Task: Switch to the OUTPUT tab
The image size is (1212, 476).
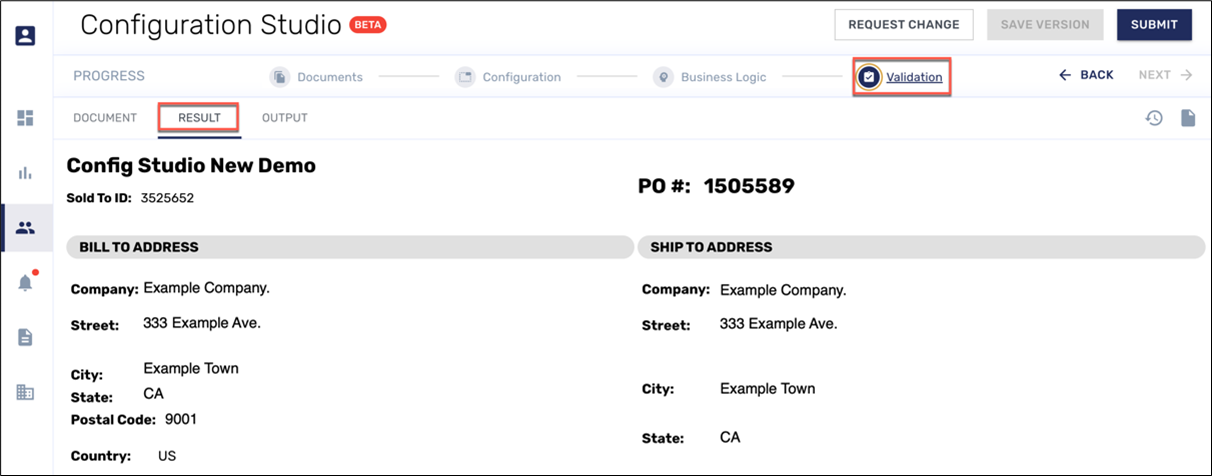Action: pyautogui.click(x=285, y=118)
